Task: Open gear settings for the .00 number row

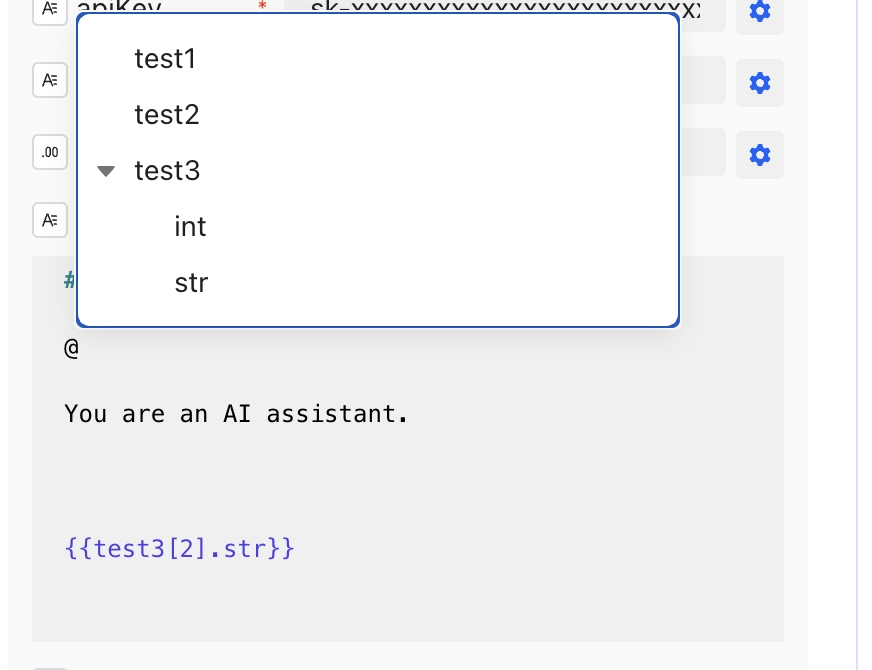Action: click(760, 155)
